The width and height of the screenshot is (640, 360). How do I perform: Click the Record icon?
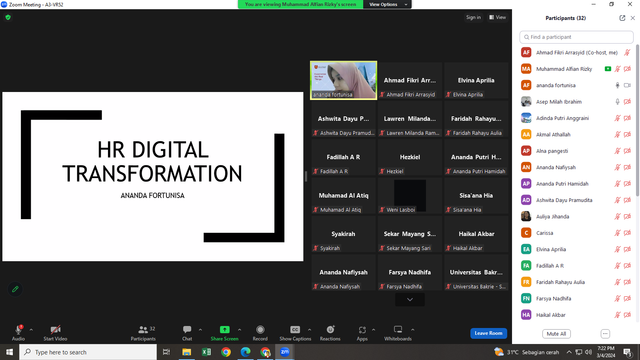260,329
